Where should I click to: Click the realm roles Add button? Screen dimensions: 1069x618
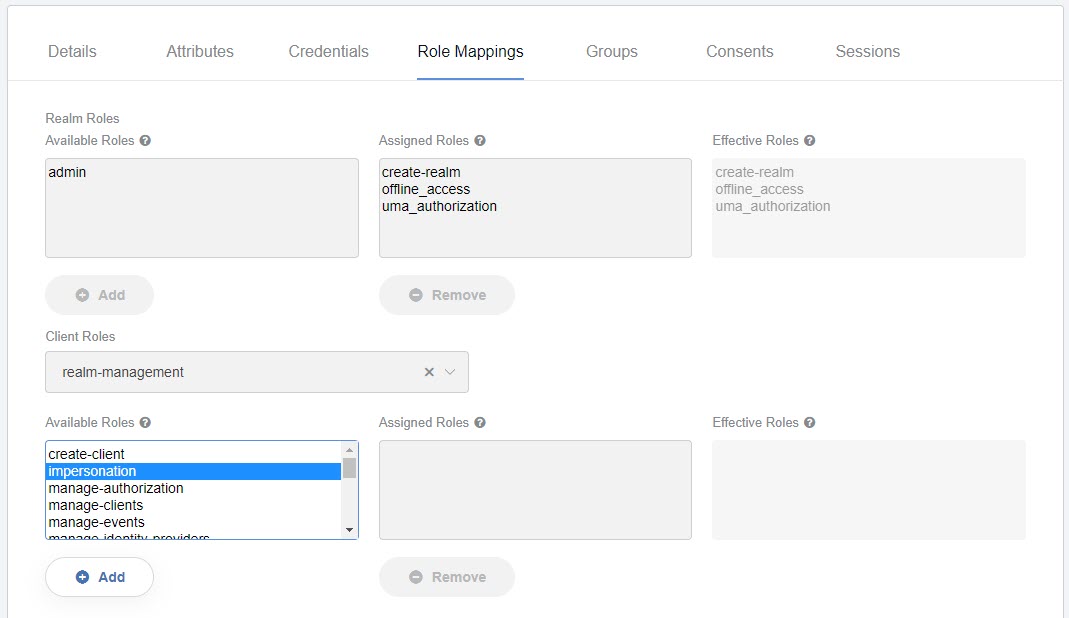coord(100,295)
